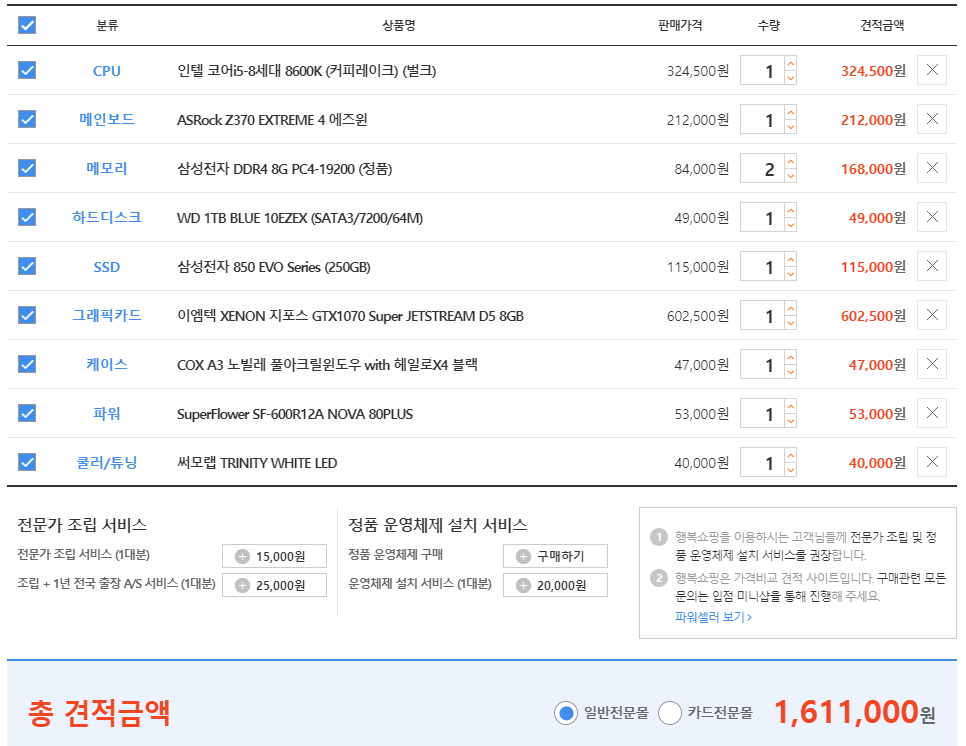Viewport: 966px width, 746px height.
Task: Open the CPU category link
Action: tap(107, 71)
